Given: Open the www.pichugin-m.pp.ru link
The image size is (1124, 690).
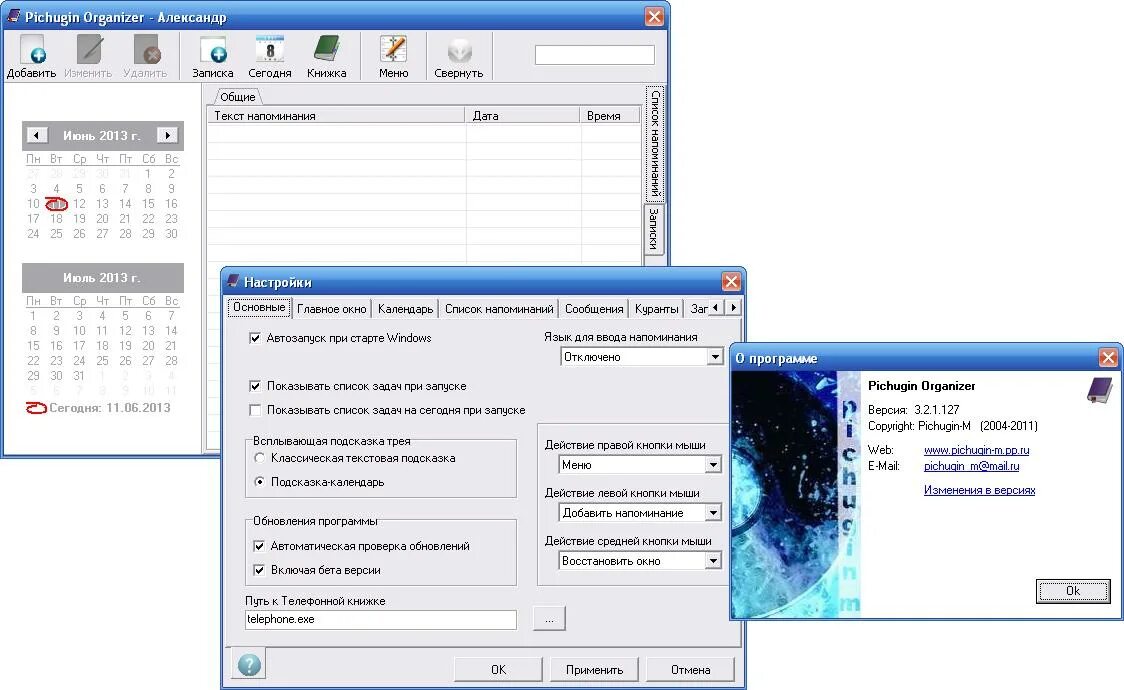Looking at the screenshot, I should (976, 450).
